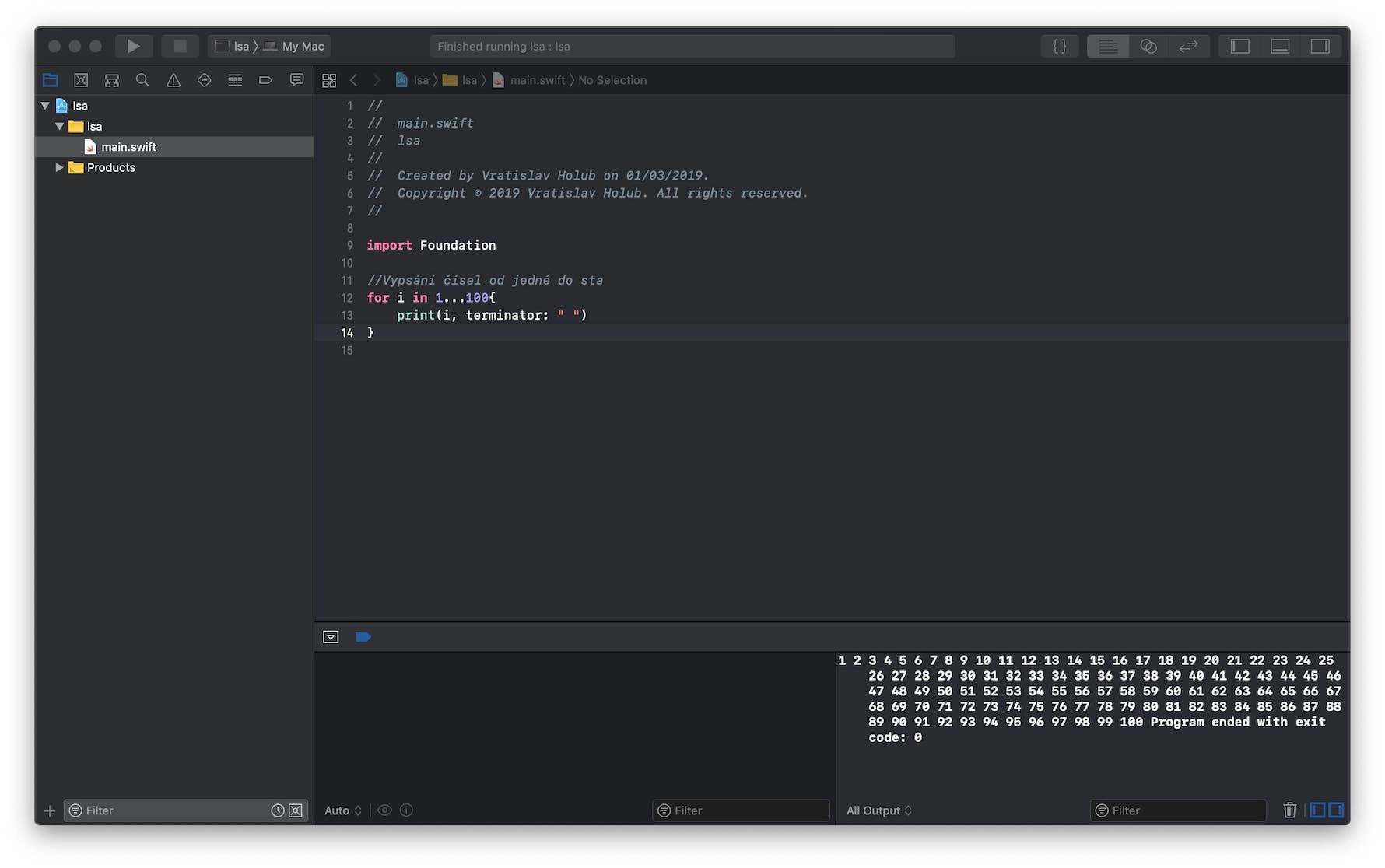1385x868 pixels.
Task: Hide the Navigator panel
Action: 1239,46
